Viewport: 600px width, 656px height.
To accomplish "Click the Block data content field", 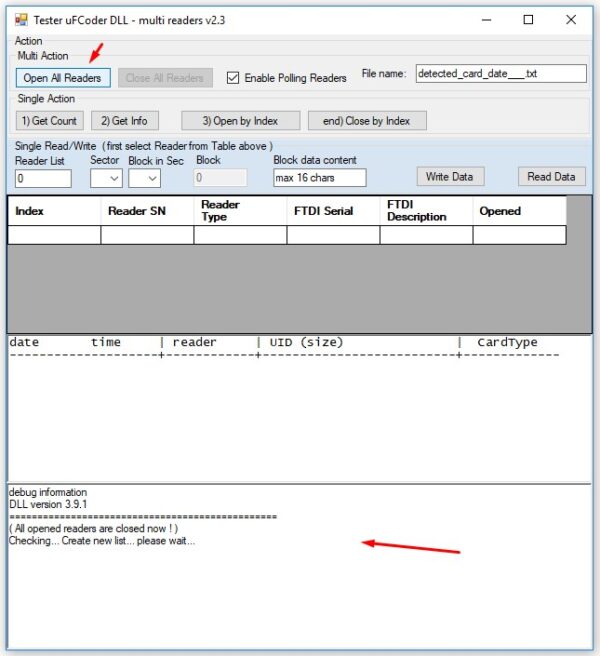I will (x=319, y=178).
